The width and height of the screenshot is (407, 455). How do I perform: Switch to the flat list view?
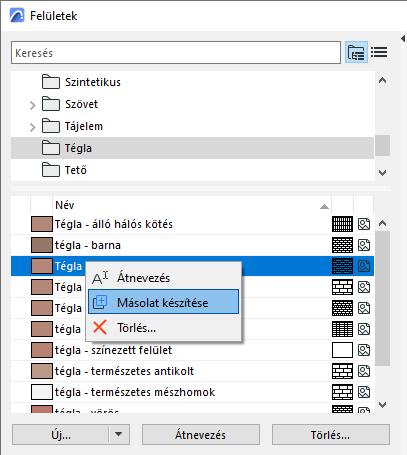tap(379, 52)
